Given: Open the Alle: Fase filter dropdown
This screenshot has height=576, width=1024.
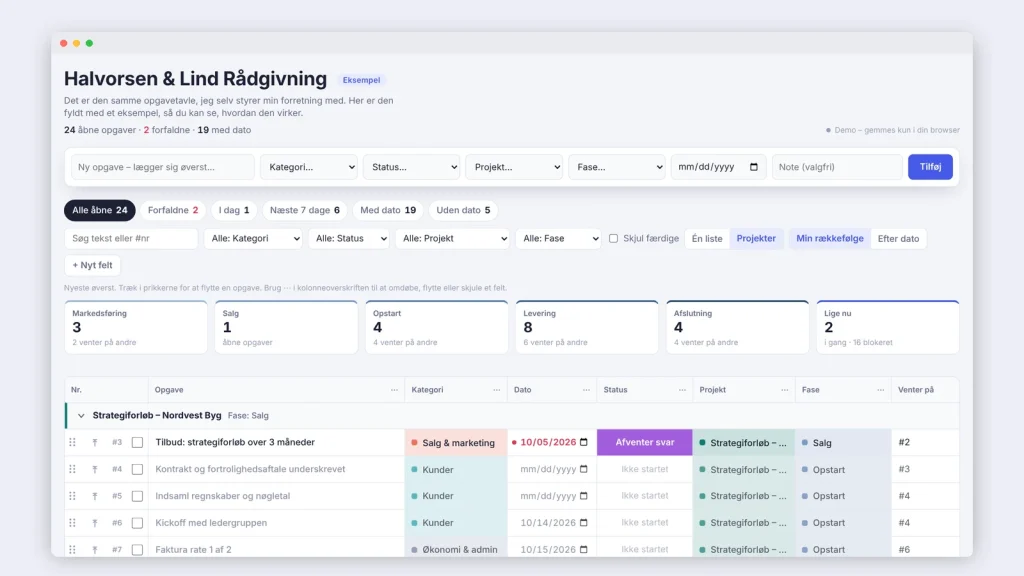Looking at the screenshot, I should (558, 238).
